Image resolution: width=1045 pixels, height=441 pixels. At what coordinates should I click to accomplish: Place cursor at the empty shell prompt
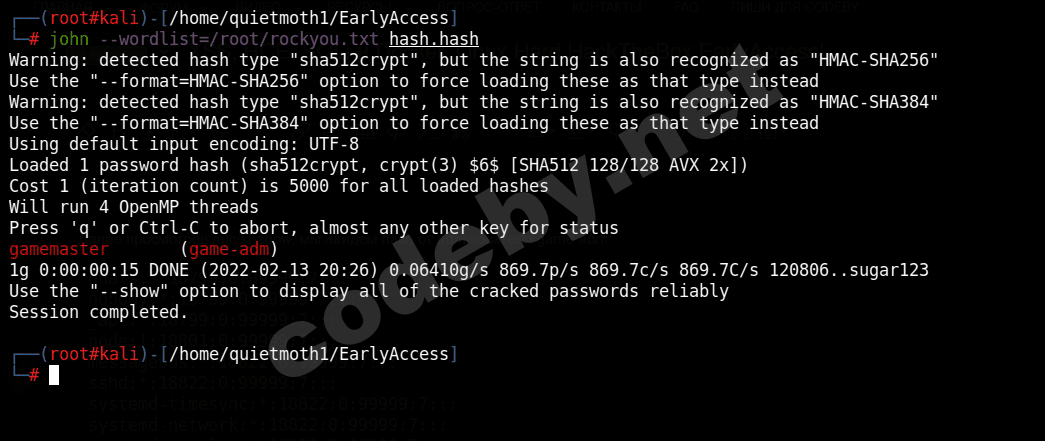[54, 375]
